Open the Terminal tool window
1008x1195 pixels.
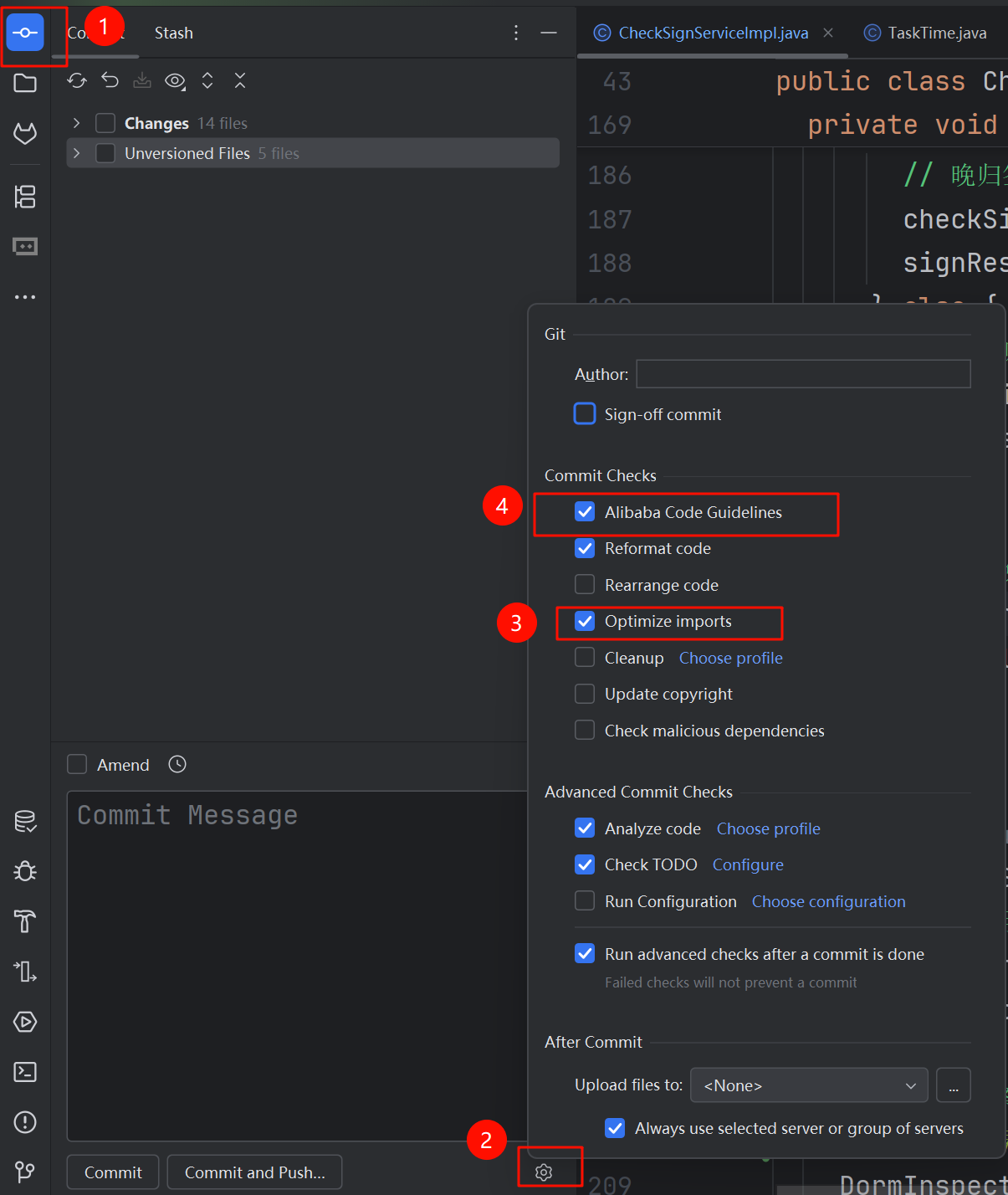pyautogui.click(x=25, y=1072)
